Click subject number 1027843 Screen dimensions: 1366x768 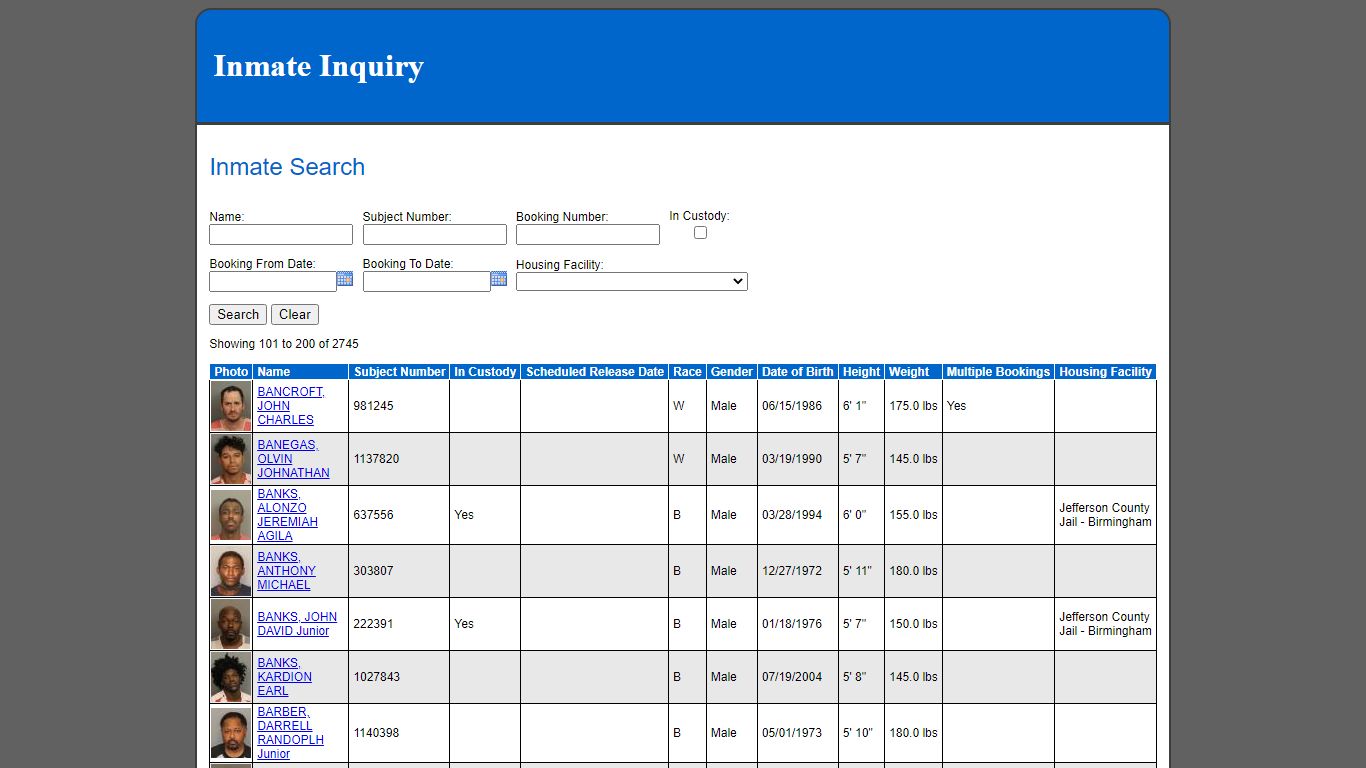(x=376, y=677)
